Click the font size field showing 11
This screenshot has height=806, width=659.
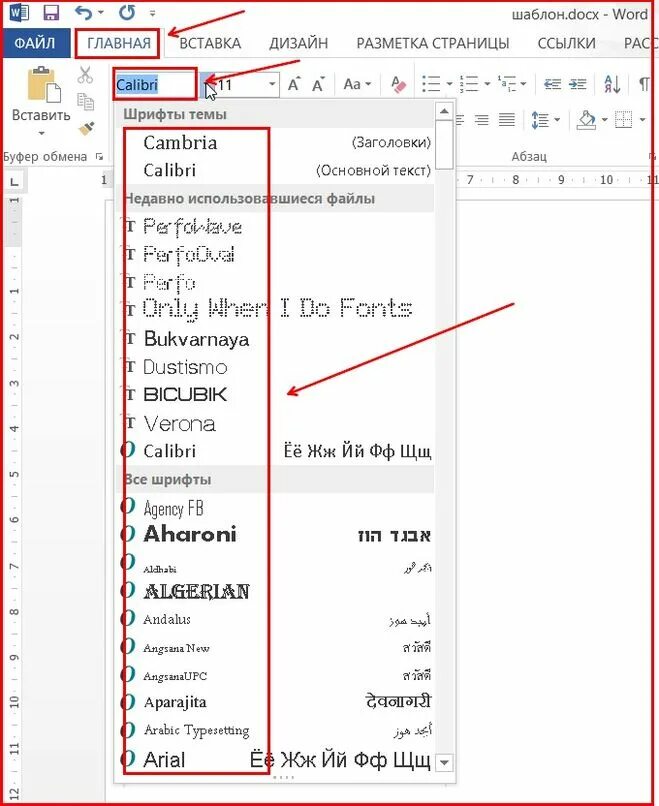[x=239, y=84]
